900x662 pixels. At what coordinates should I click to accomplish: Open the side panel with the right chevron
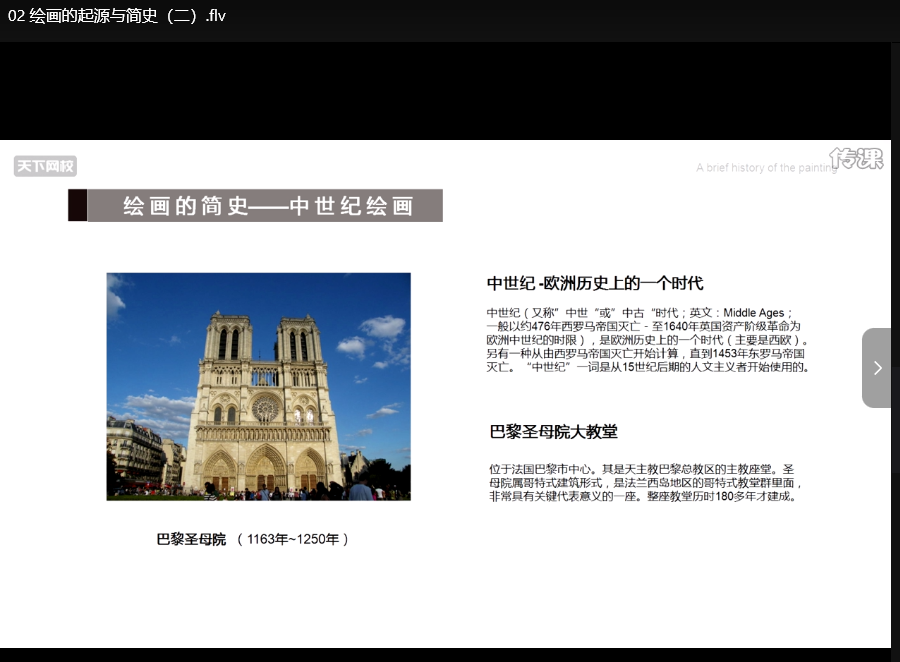point(876,368)
